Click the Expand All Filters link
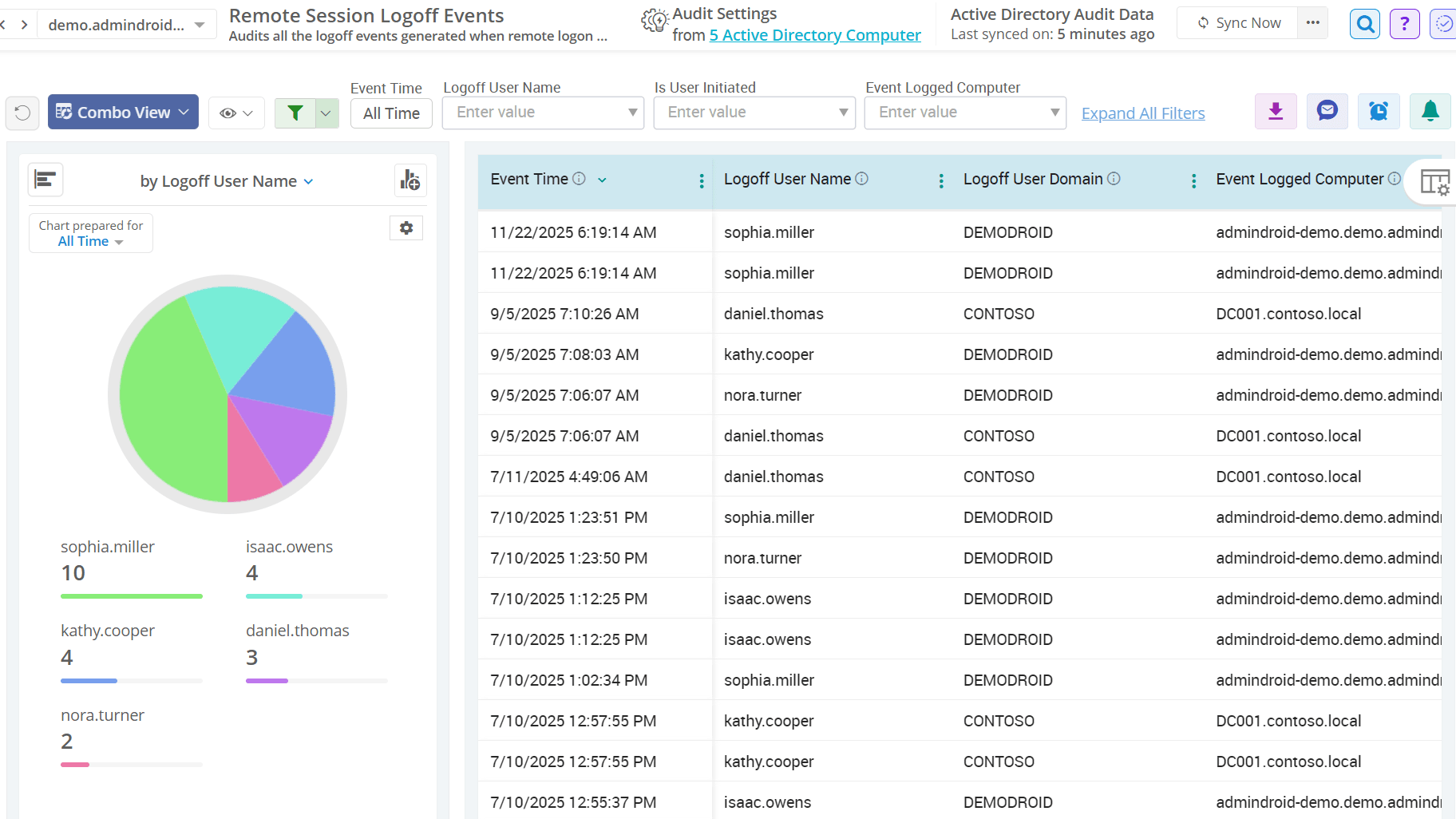This screenshot has width=1456, height=819. click(x=1143, y=113)
